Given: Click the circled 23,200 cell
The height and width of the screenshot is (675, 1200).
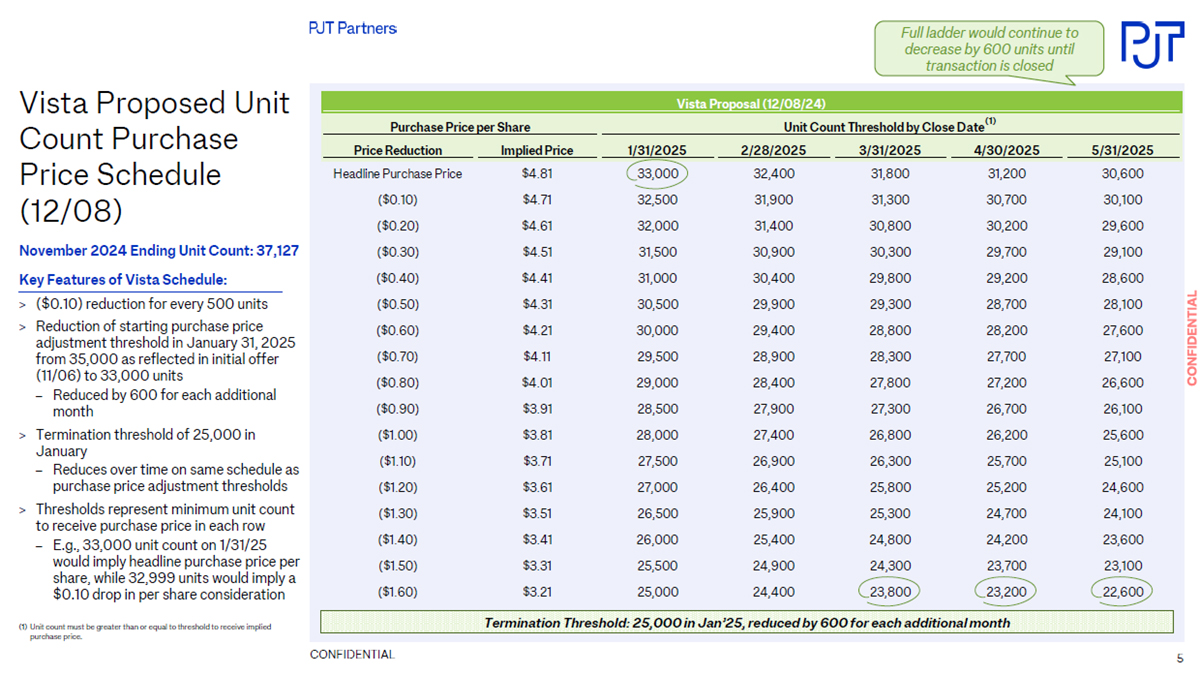Looking at the screenshot, I should pos(1005,592).
